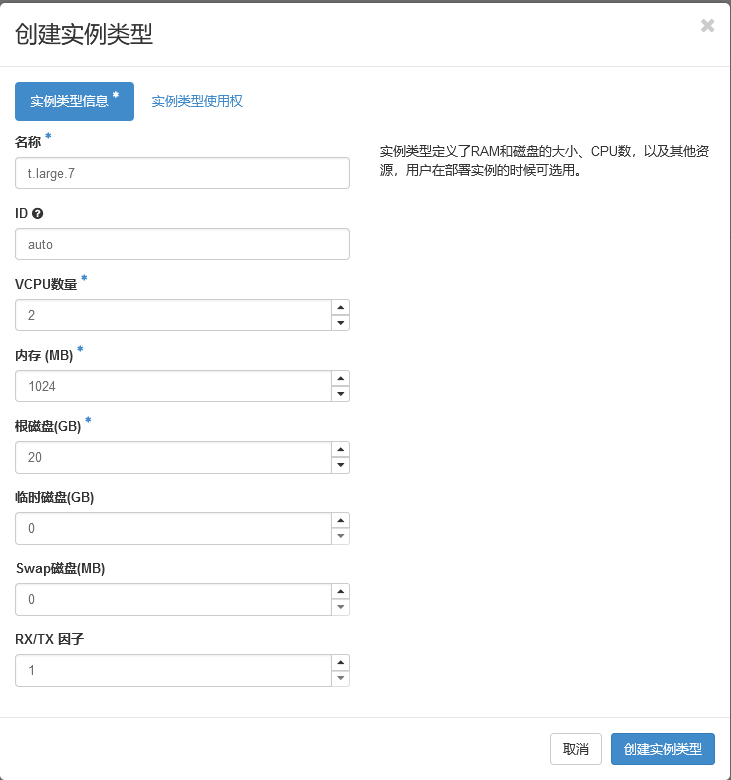Image resolution: width=731 pixels, height=780 pixels.
Task: Increase 内存 (MB) using up arrow
Action: point(341,378)
